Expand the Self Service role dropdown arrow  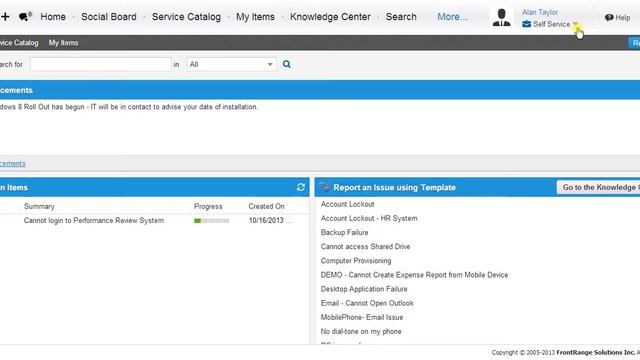(575, 24)
